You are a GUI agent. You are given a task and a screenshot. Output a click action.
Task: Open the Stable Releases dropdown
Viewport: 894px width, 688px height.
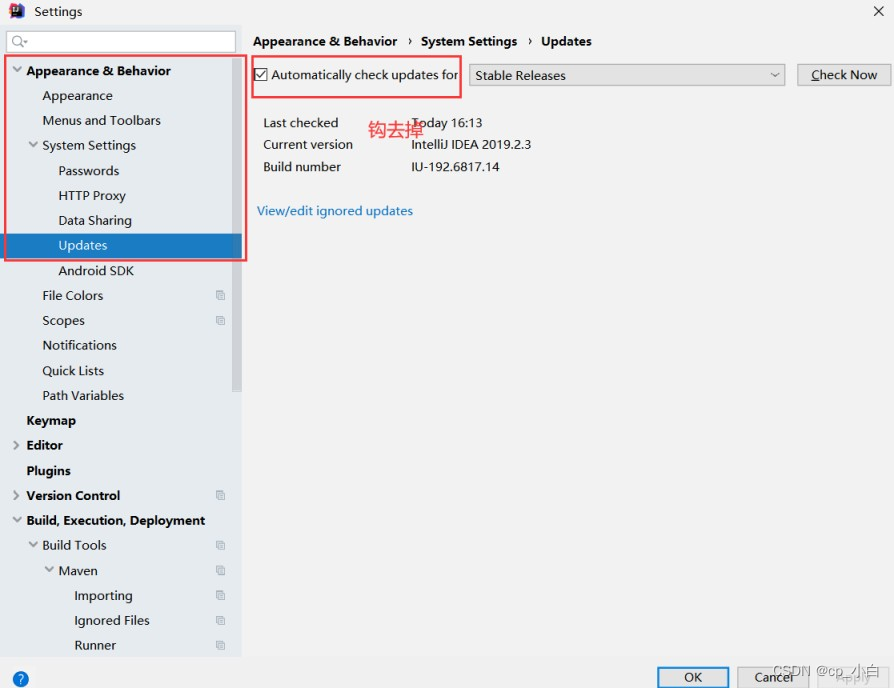coord(627,75)
